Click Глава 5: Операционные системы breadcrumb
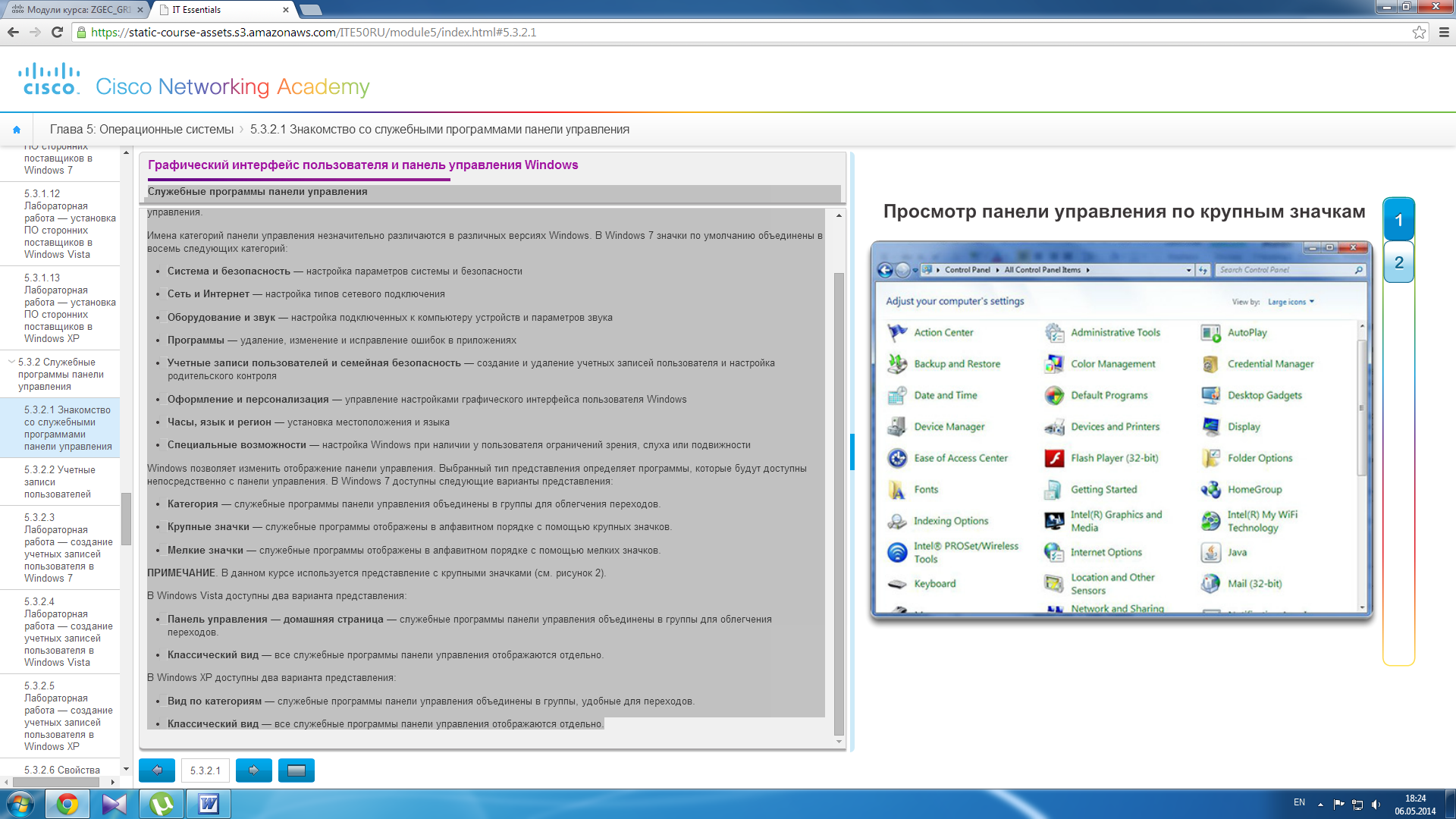Image resolution: width=1456 pixels, height=819 pixels. 142,130
